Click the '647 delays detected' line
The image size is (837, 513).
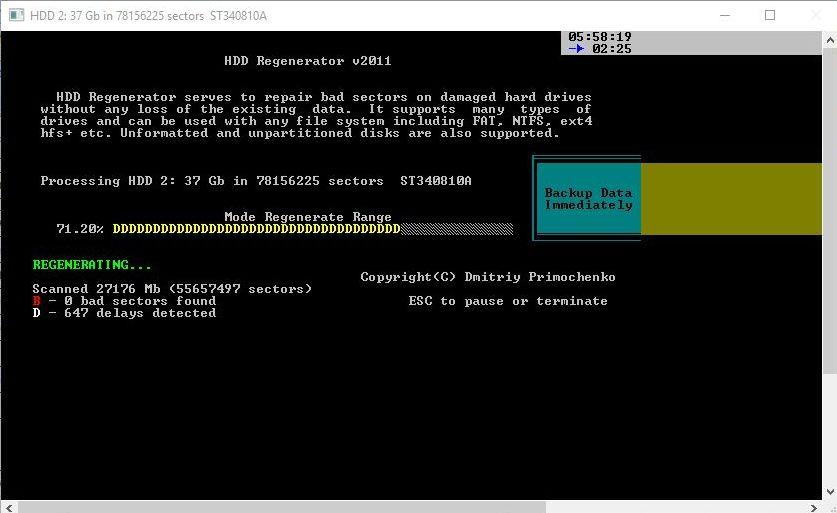point(124,313)
